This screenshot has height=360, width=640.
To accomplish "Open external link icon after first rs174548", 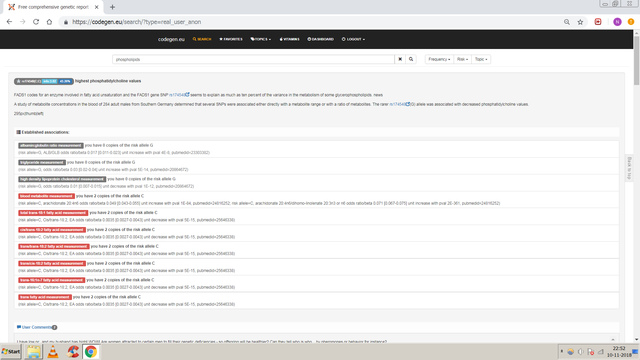I will coord(187,95).
